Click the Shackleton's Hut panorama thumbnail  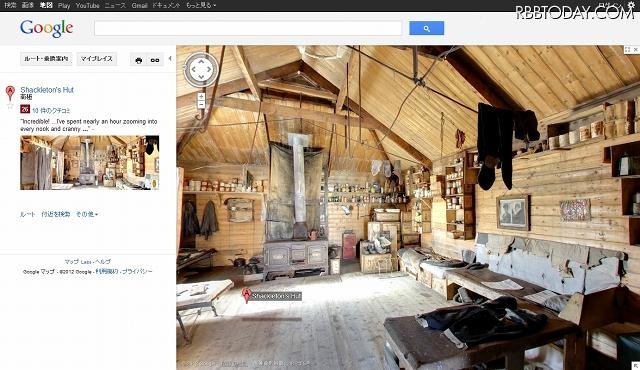pos(89,162)
